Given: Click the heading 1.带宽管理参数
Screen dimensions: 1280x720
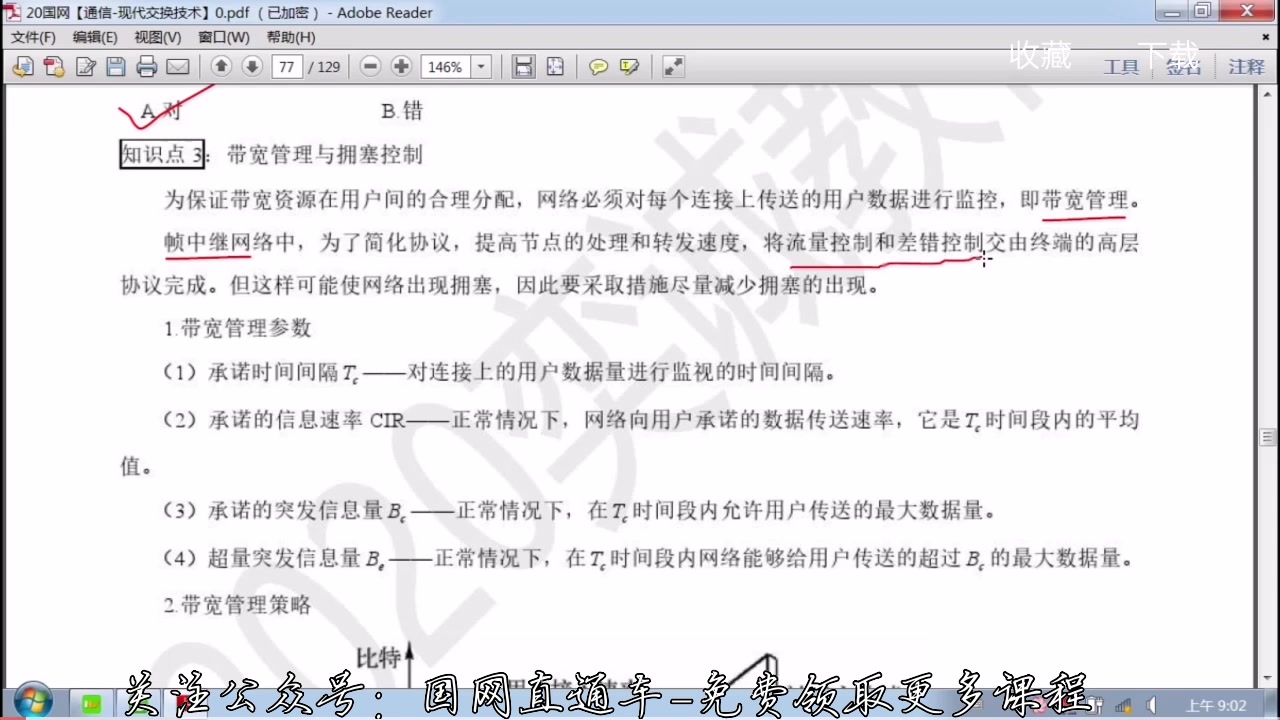Looking at the screenshot, I should (238, 328).
